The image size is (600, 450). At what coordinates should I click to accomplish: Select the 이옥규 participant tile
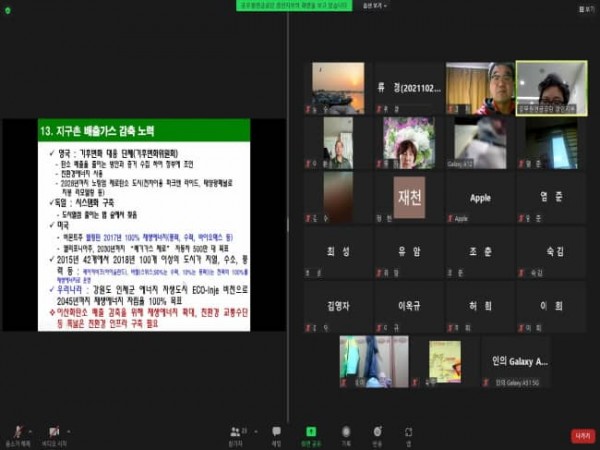(409, 307)
